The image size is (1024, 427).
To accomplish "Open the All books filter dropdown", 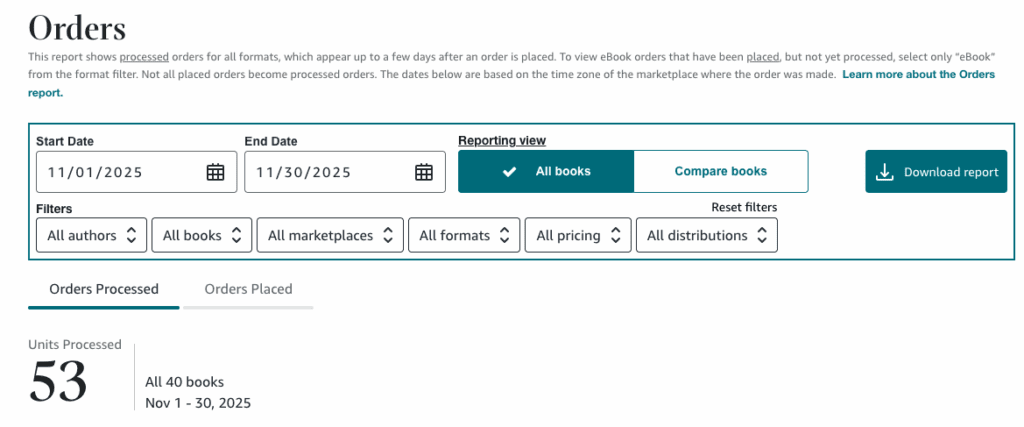I will coord(203,236).
